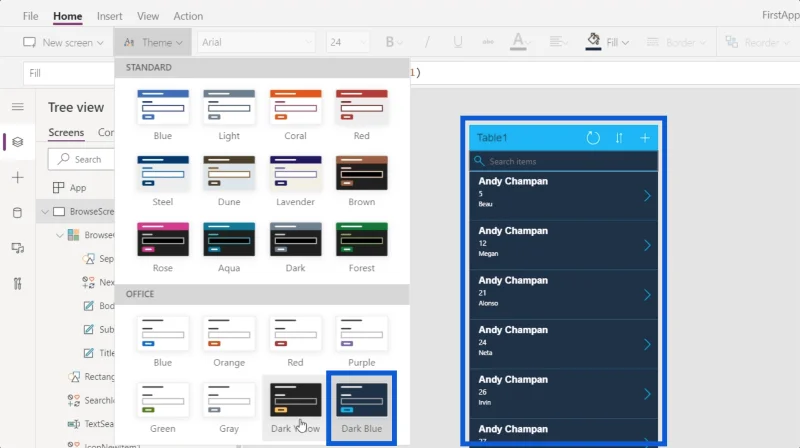This screenshot has height=448, width=800.
Task: Open Advanced tools icon in left rail
Action: click(x=18, y=284)
